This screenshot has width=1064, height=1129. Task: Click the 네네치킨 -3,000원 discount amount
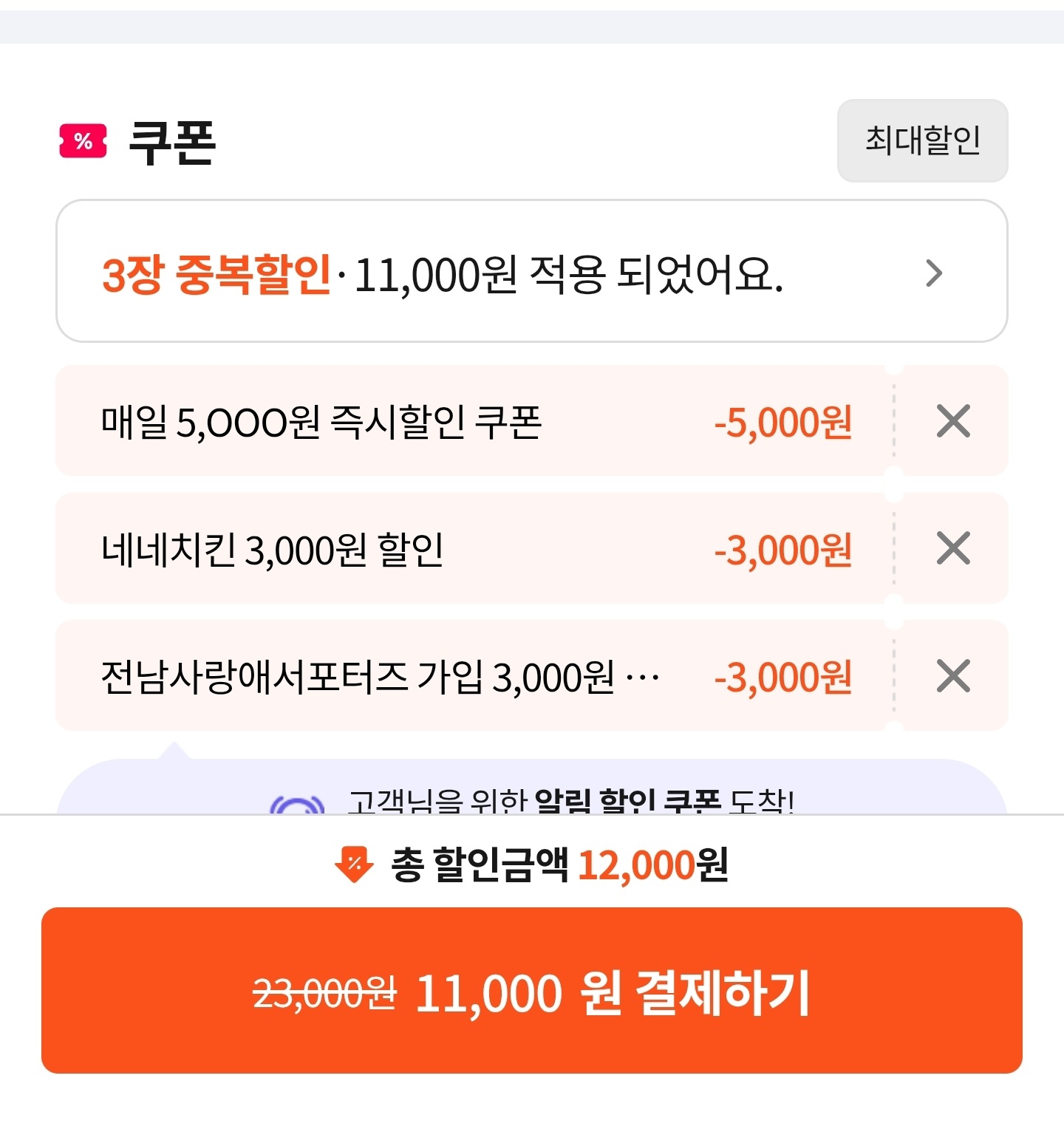click(782, 550)
